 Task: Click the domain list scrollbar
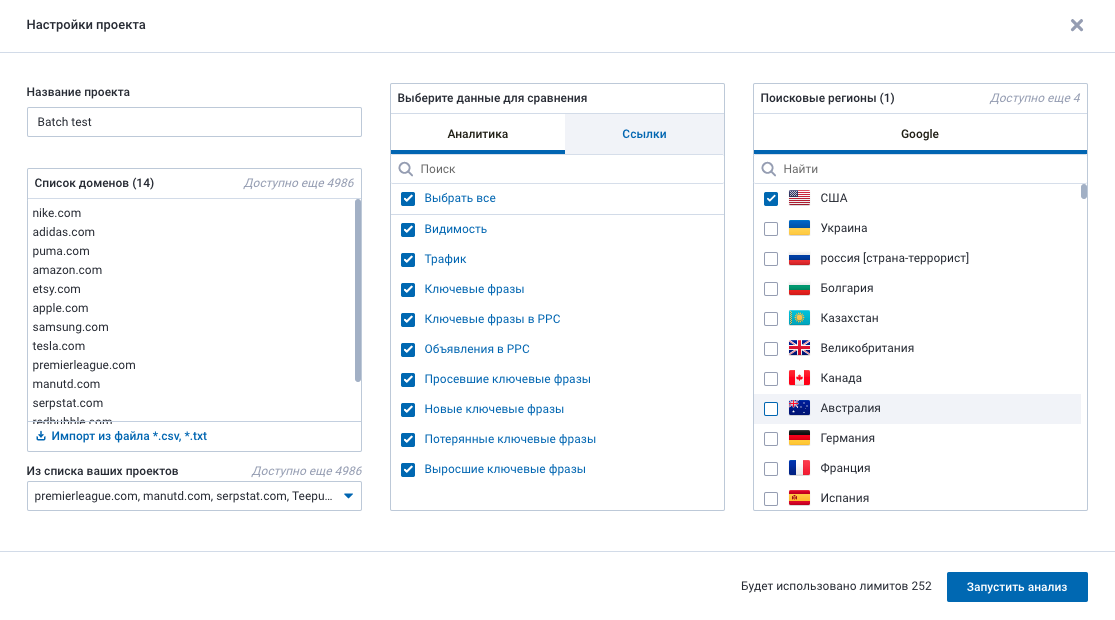358,290
